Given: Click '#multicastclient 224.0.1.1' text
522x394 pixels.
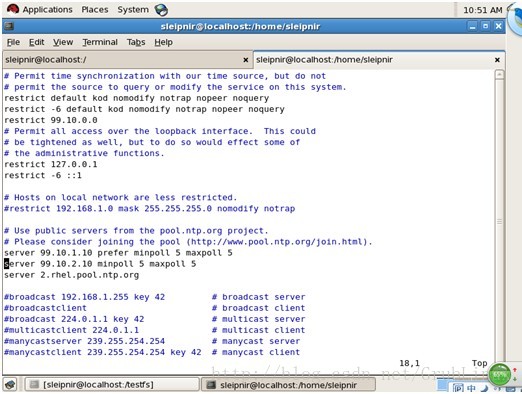Looking at the screenshot, I should point(71,330).
